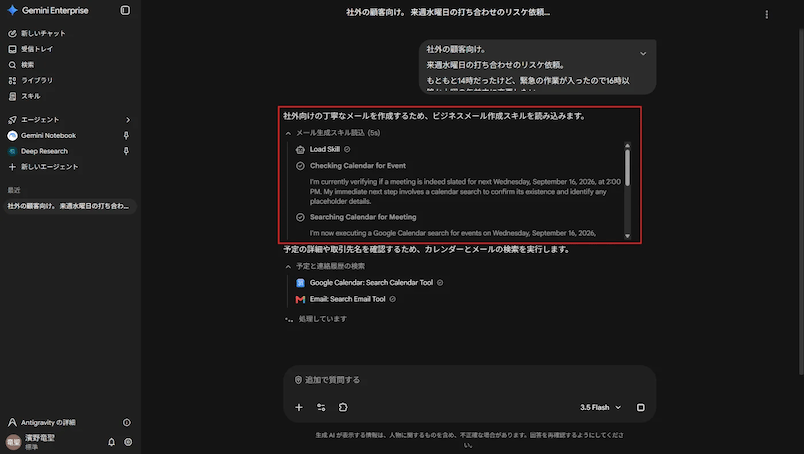The height and width of the screenshot is (454, 804).
Task: Open the Gemini Notebook agent
Action: click(x=48, y=135)
